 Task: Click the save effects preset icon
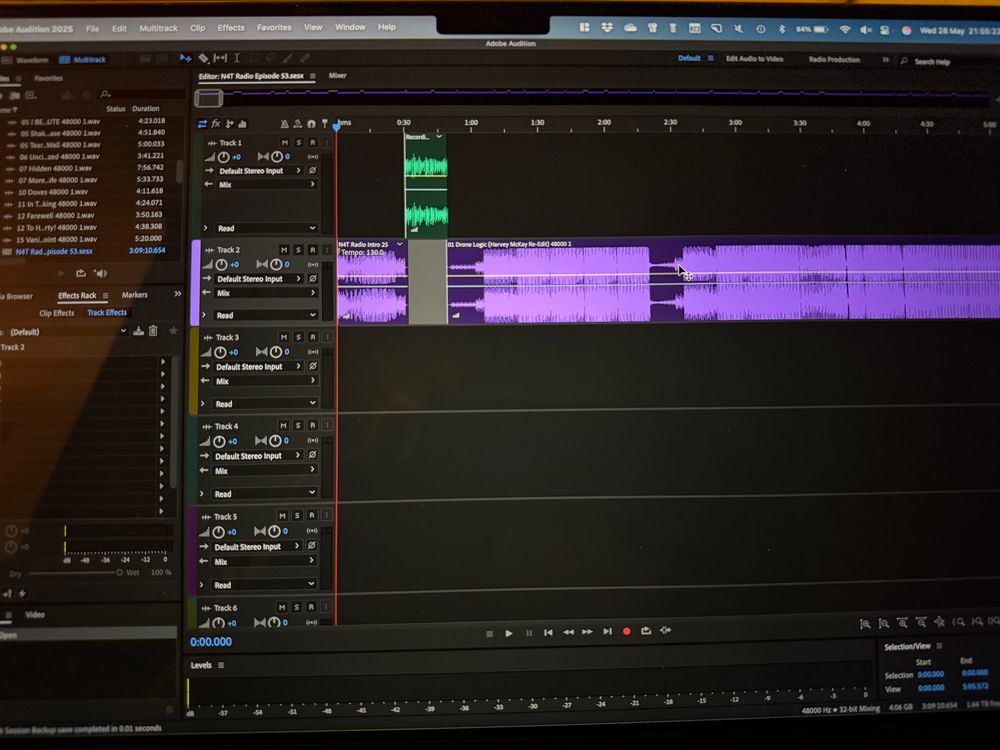click(x=138, y=330)
